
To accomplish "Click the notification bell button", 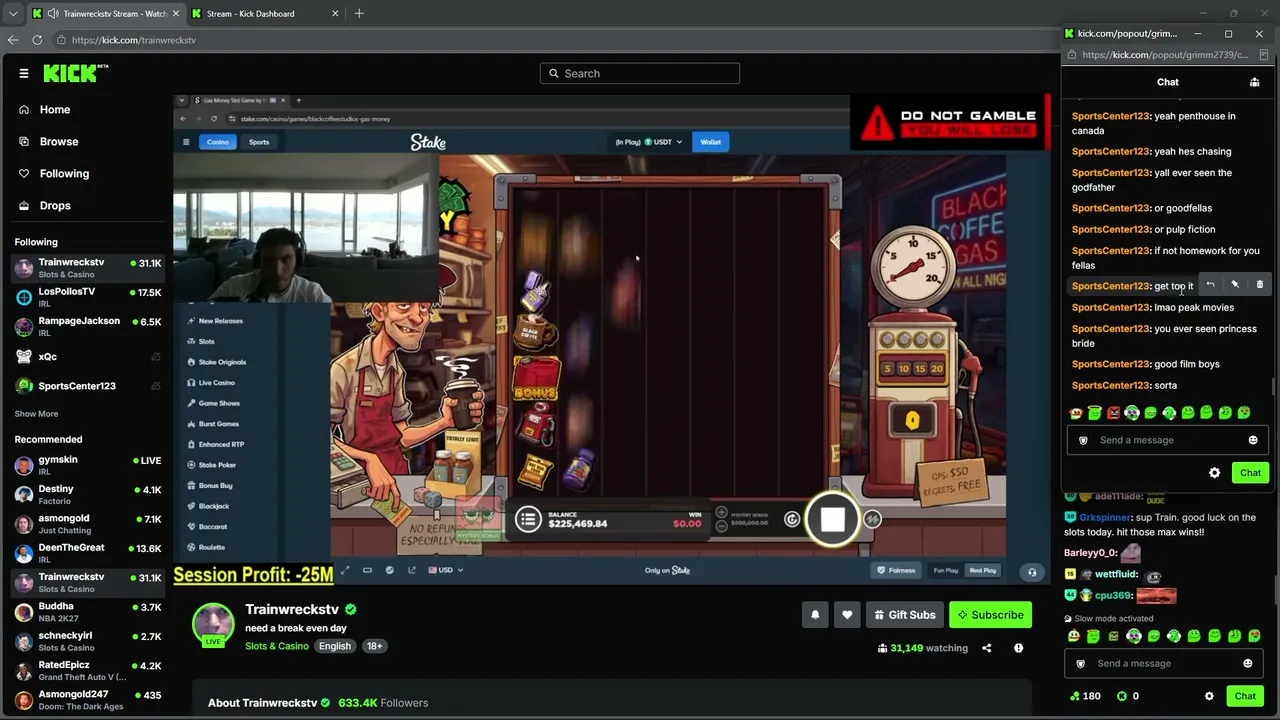I will tap(815, 615).
